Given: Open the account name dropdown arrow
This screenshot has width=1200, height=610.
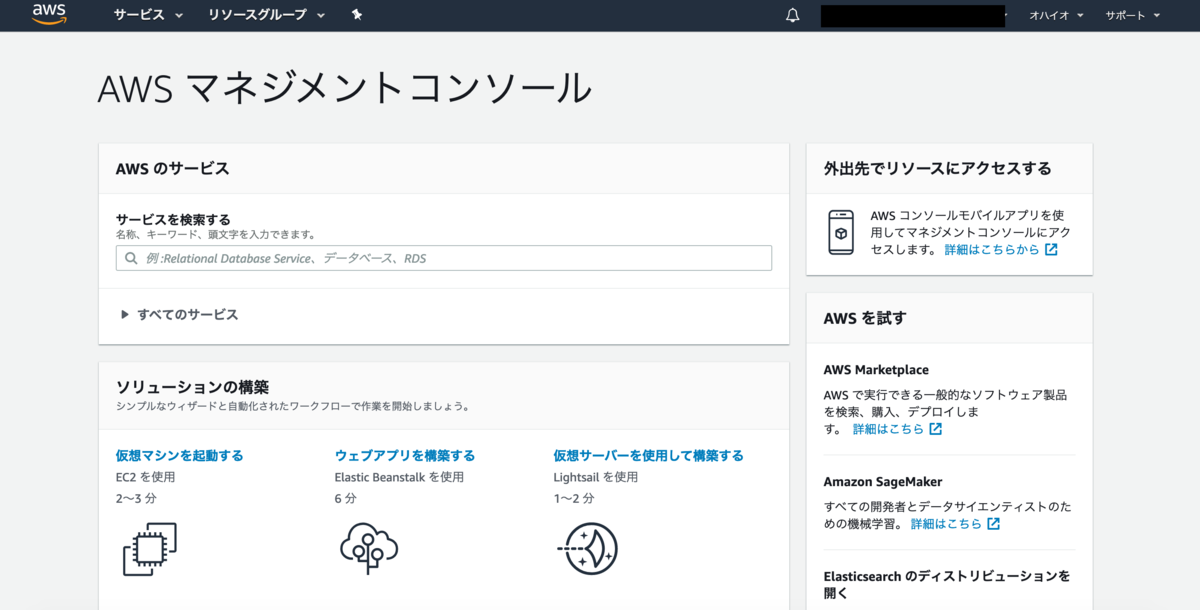Looking at the screenshot, I should 1004,15.
